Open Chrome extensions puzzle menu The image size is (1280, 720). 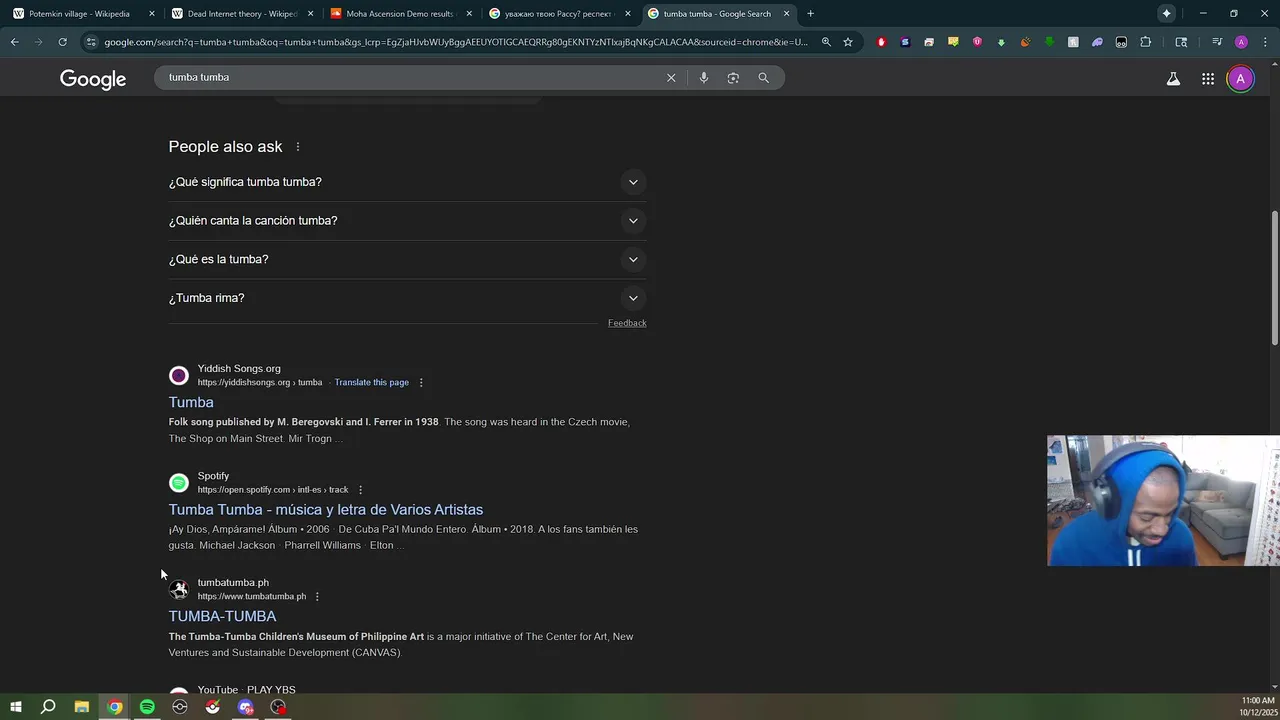(1146, 42)
